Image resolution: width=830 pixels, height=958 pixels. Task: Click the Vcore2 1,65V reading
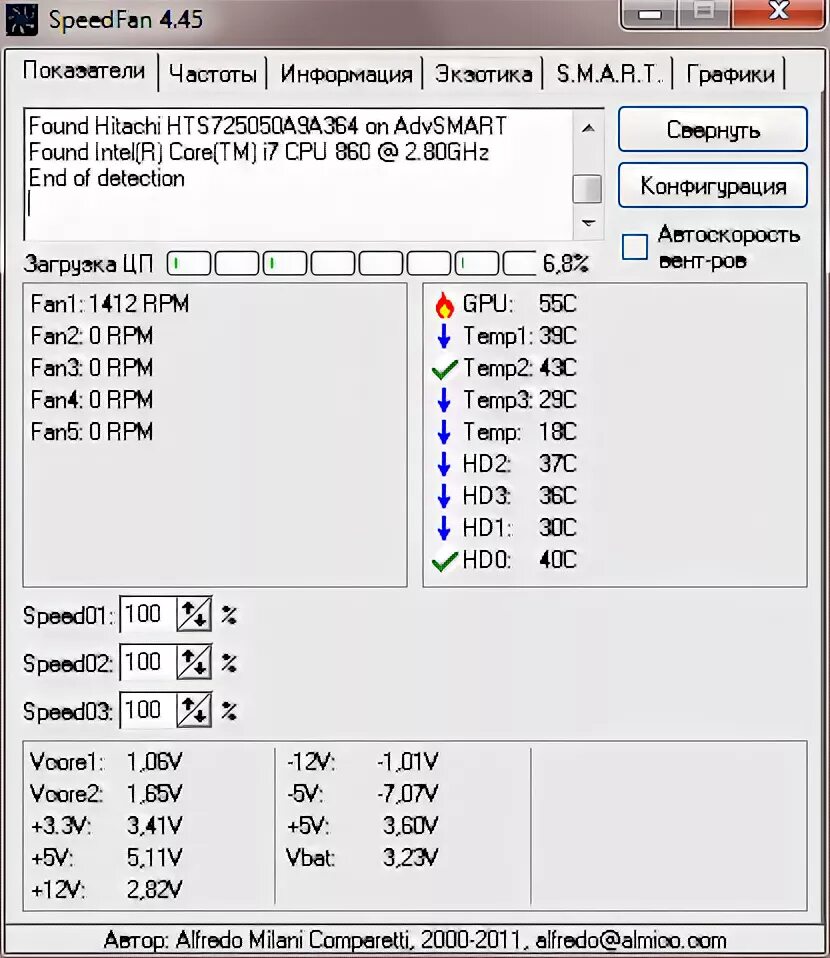pyautogui.click(x=106, y=794)
